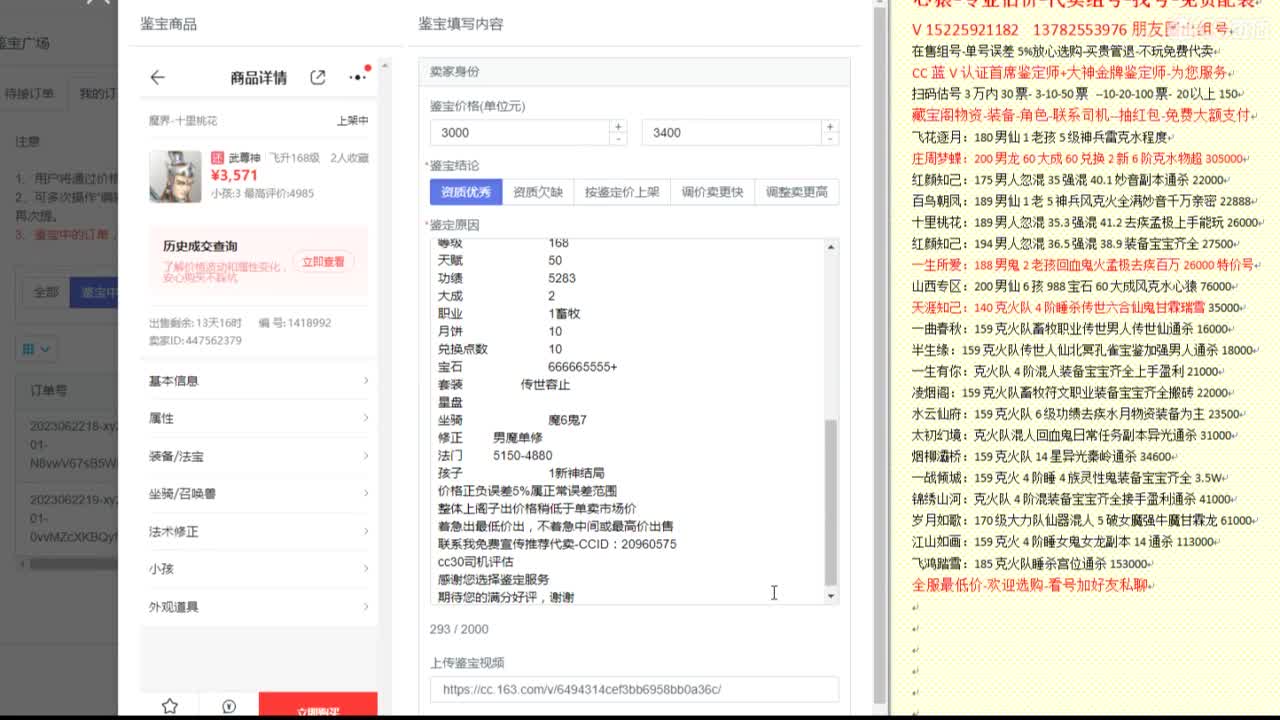Click inside the 鉴定原因 text area
This screenshot has height=720, width=1280.
point(627,421)
